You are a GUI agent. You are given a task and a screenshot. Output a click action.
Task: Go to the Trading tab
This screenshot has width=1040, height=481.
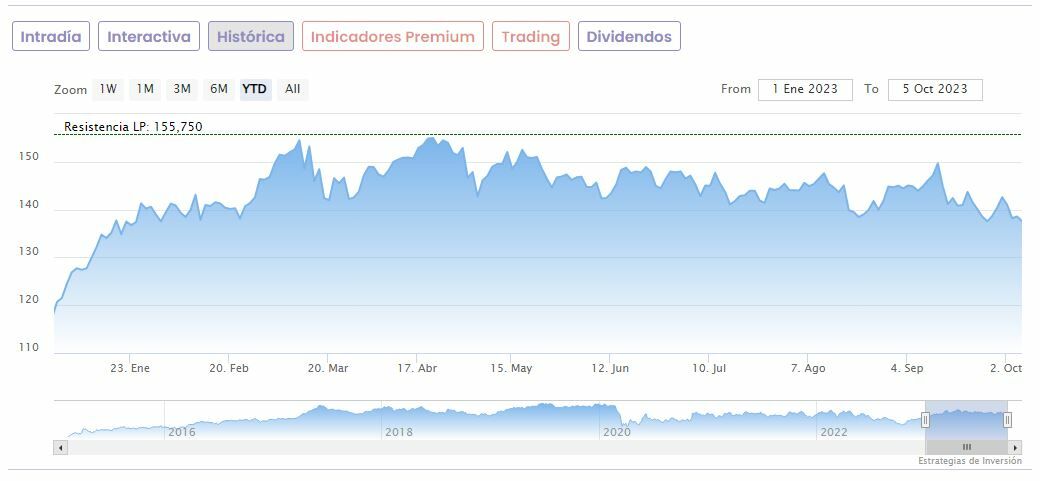[x=531, y=37]
